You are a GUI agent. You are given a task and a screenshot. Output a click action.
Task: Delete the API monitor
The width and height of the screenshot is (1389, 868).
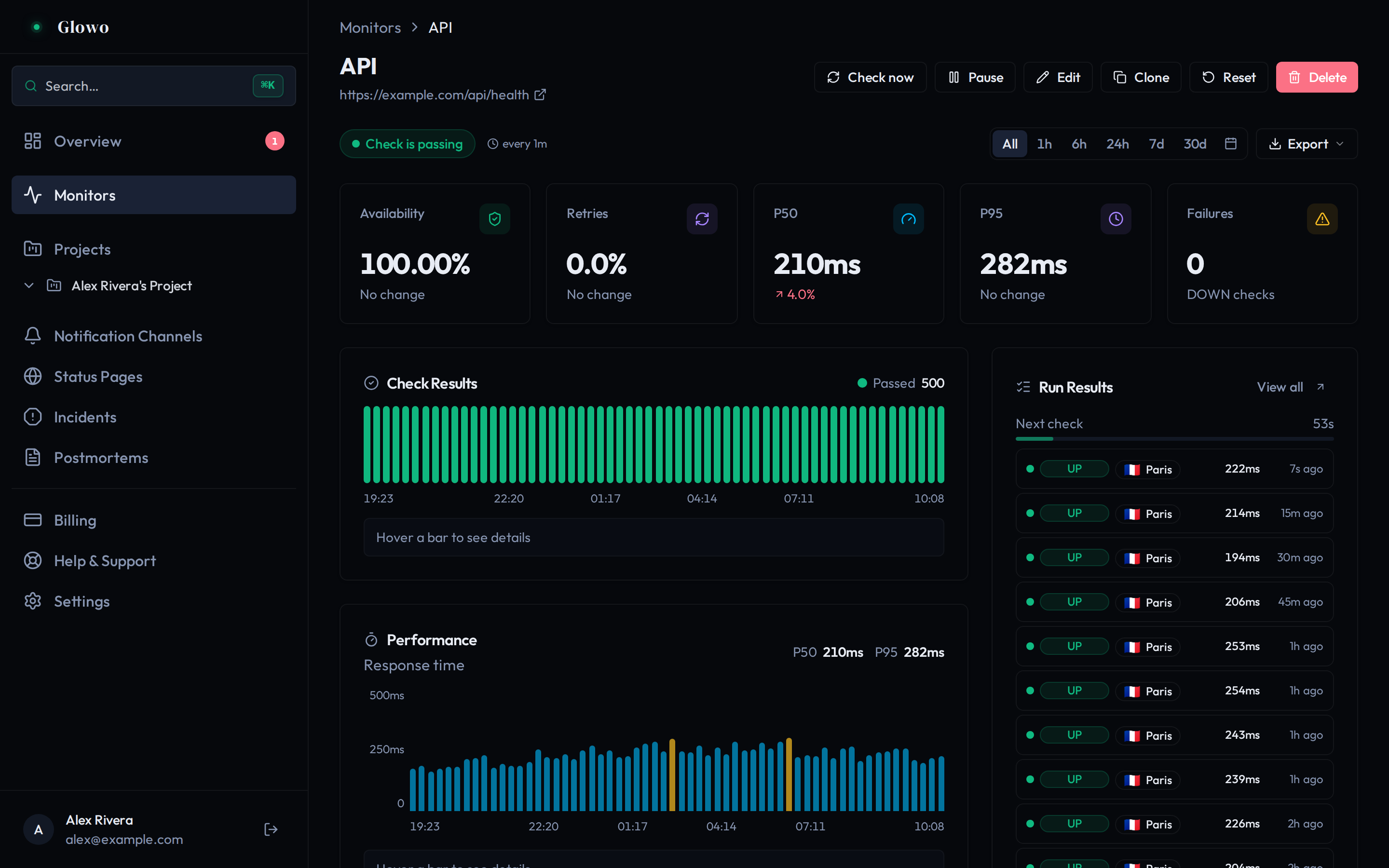pyautogui.click(x=1317, y=77)
